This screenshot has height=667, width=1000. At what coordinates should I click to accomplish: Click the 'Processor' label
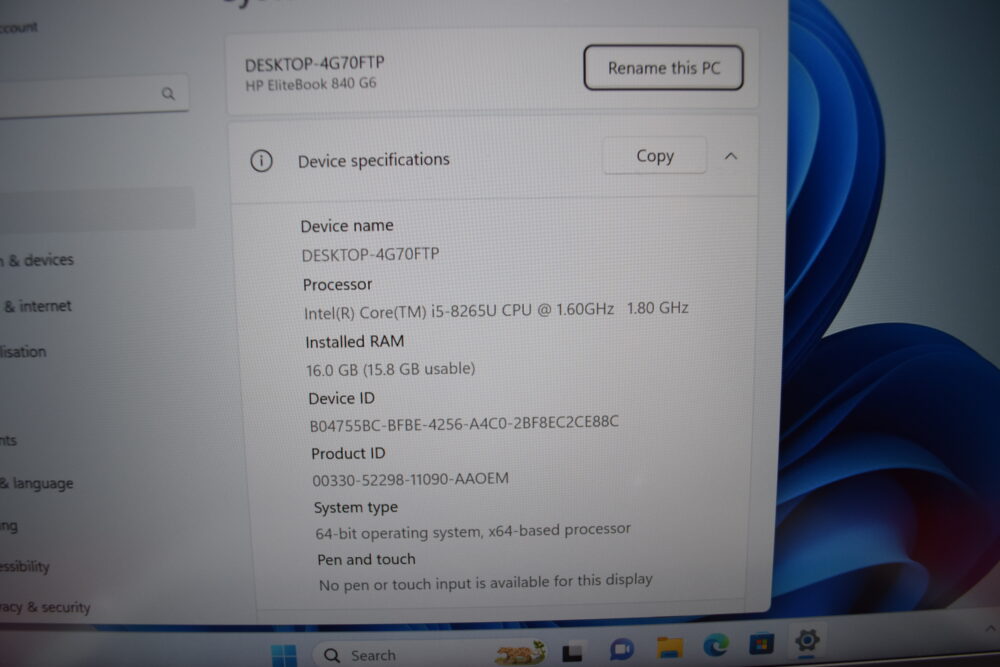click(x=337, y=284)
